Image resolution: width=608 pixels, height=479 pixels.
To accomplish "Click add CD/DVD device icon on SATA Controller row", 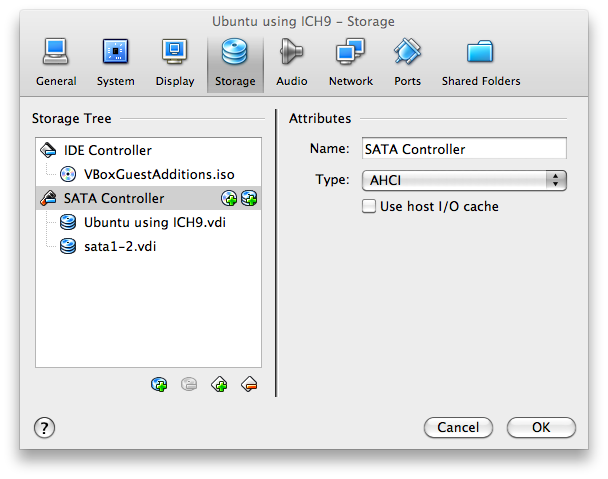I will [x=229, y=199].
